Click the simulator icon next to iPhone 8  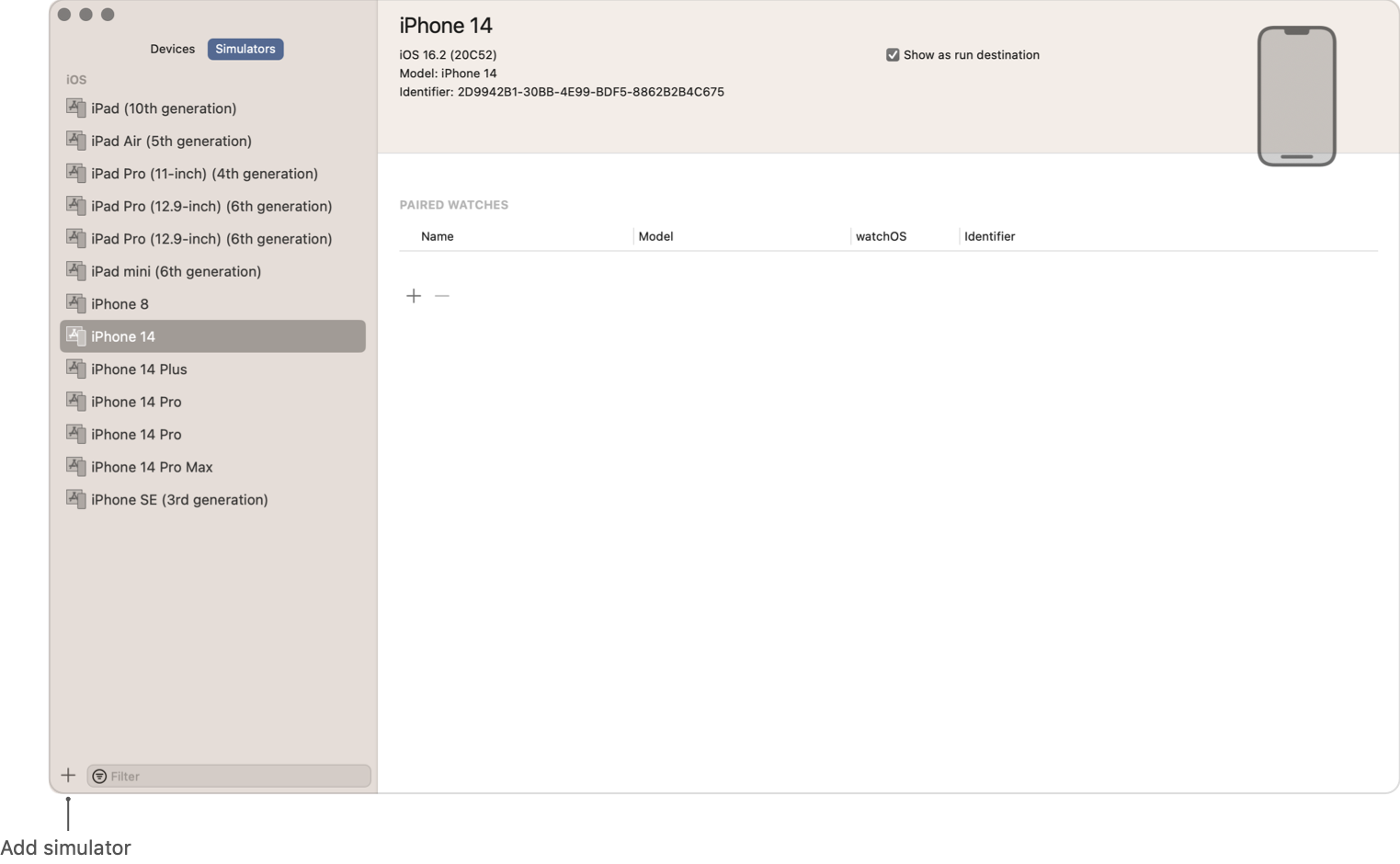point(75,303)
